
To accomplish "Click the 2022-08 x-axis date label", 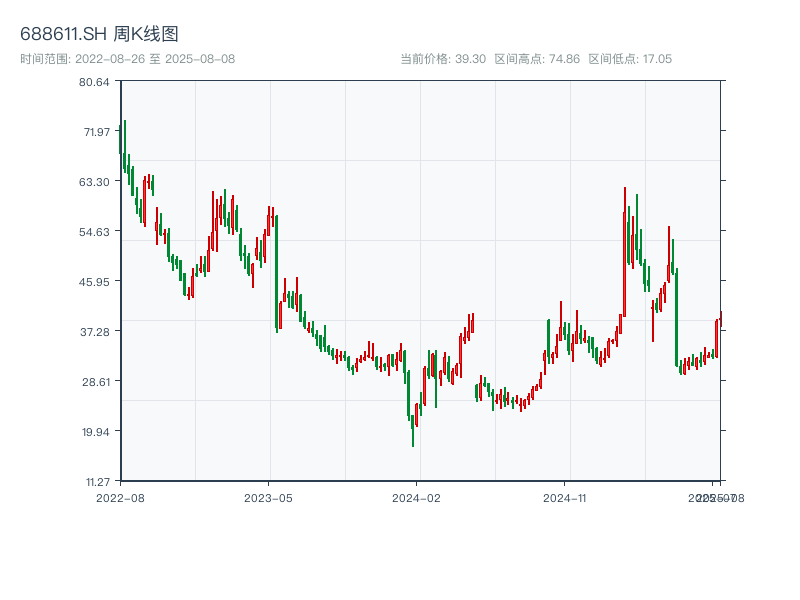I will point(120,497).
